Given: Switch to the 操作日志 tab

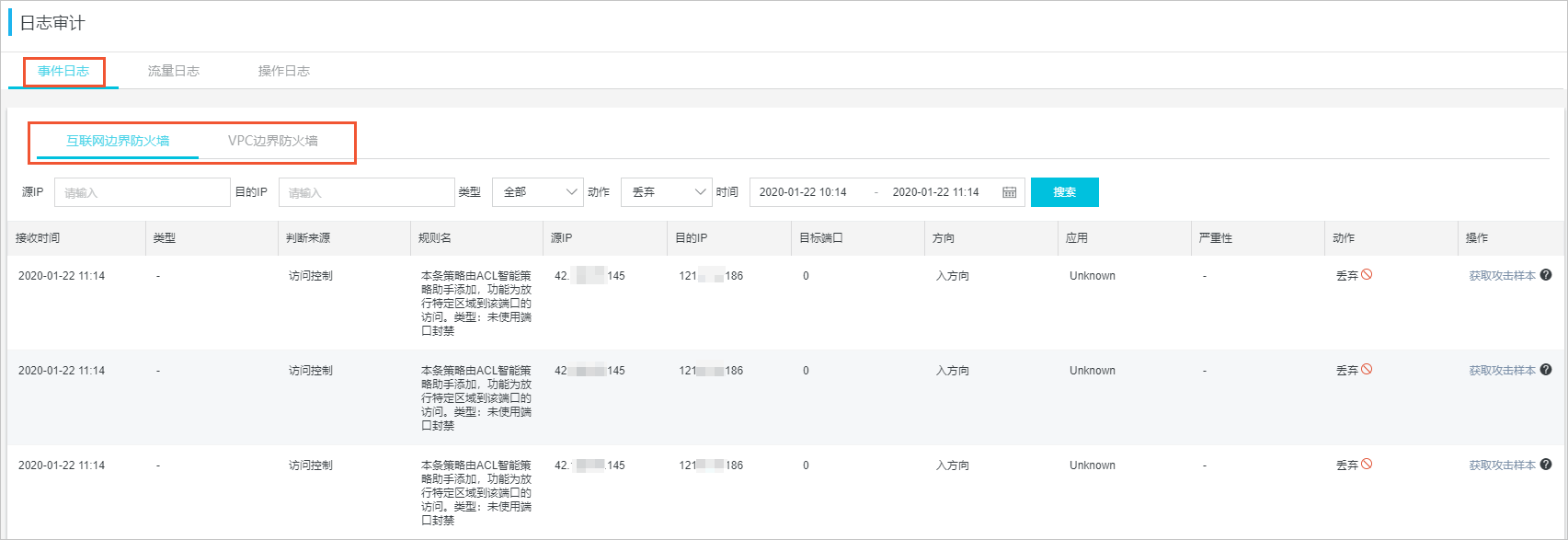Looking at the screenshot, I should (283, 71).
